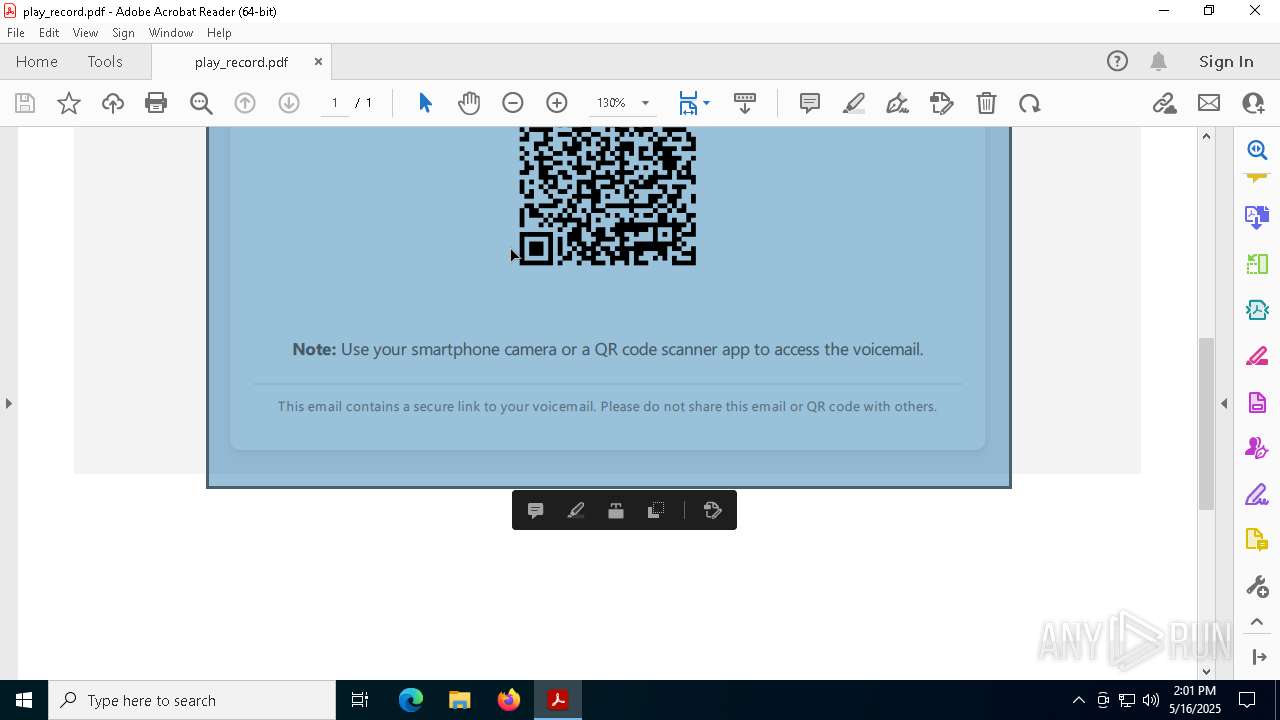Activate the Selection arrow tool

pos(425,103)
